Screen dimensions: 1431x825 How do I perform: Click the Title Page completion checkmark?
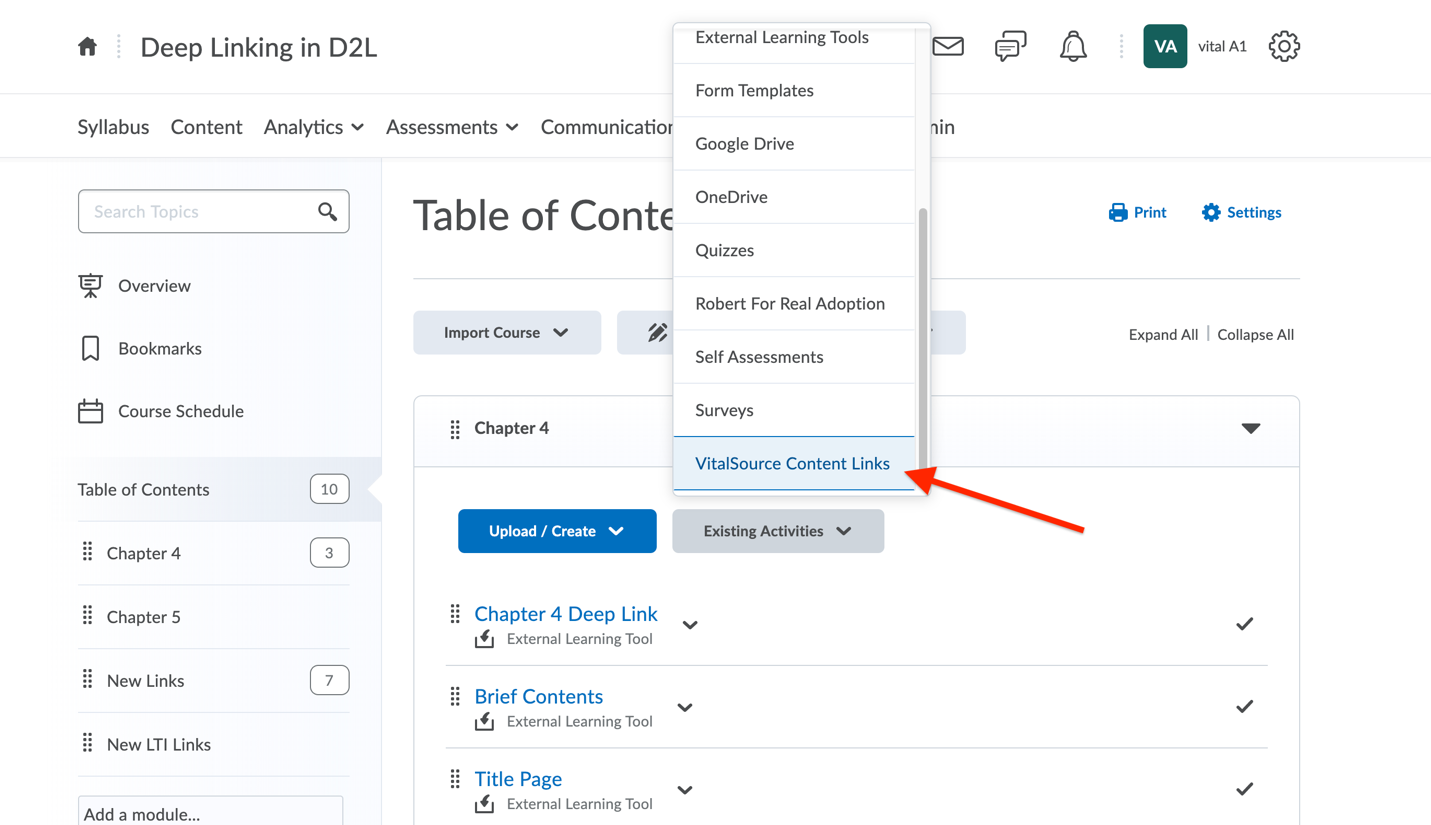point(1244,789)
